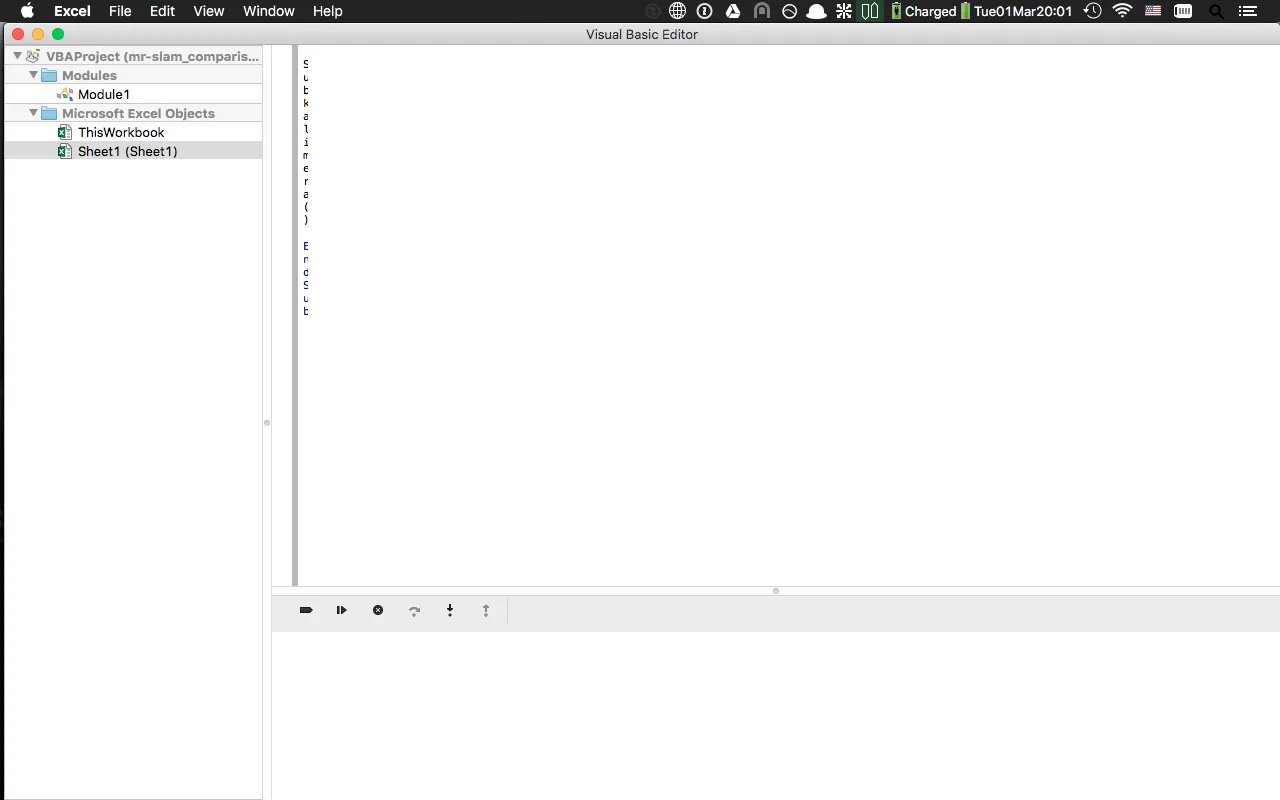Click the arch-shaped menu bar icon
The width and height of the screenshot is (1280, 800).
(x=762, y=11)
